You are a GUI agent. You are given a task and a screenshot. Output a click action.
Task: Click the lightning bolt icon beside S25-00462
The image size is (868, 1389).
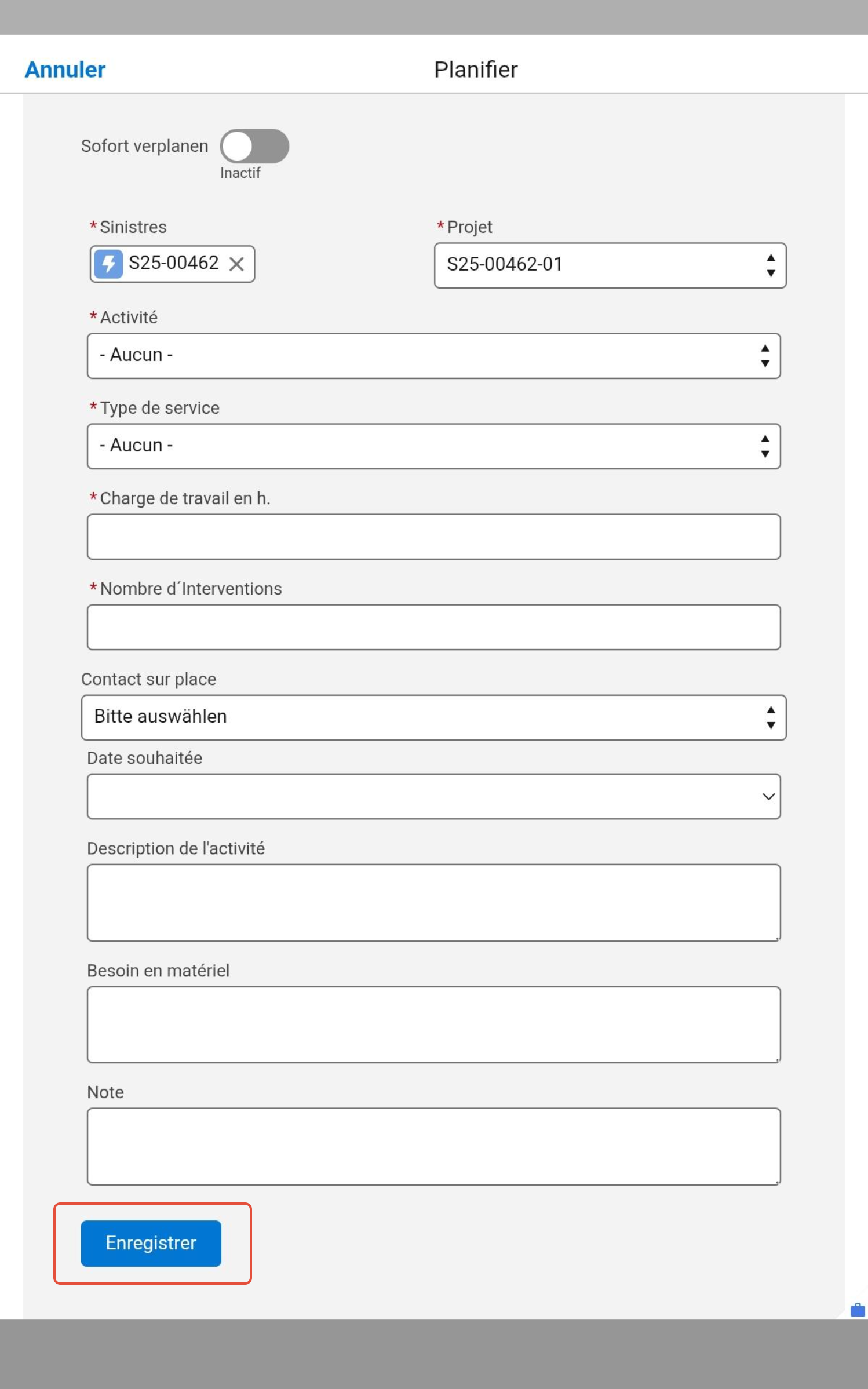[108, 264]
